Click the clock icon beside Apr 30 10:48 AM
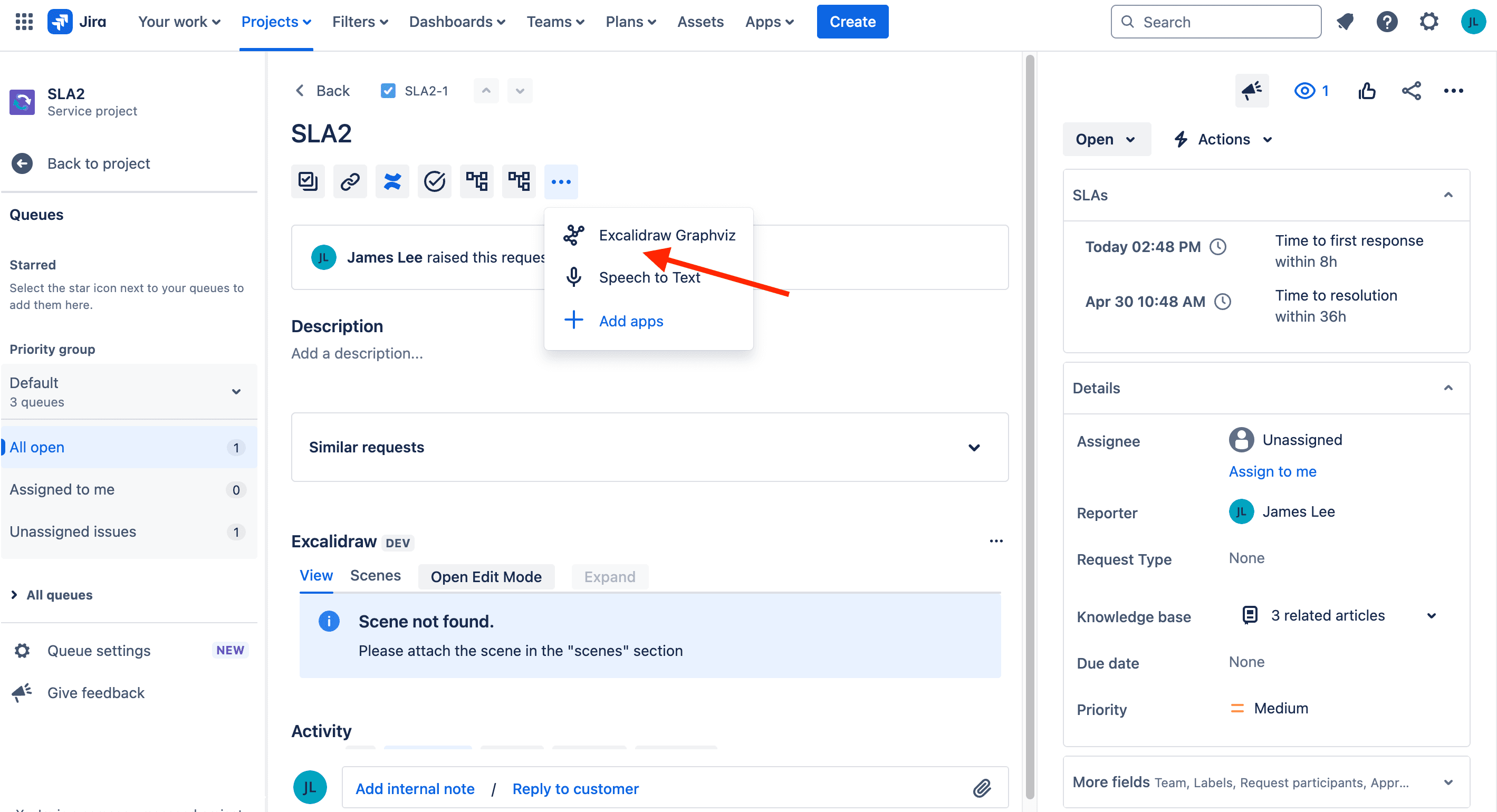Image resolution: width=1497 pixels, height=812 pixels. 1223,302
